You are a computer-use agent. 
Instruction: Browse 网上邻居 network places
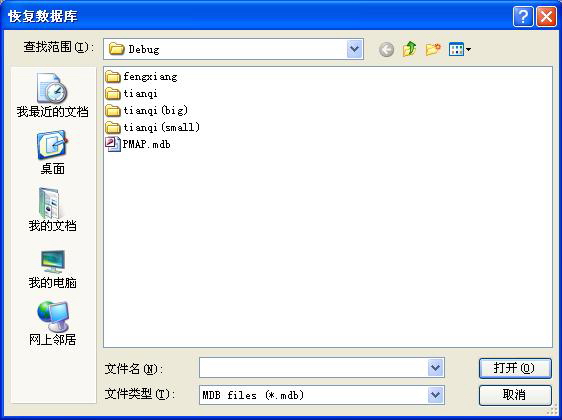point(53,323)
